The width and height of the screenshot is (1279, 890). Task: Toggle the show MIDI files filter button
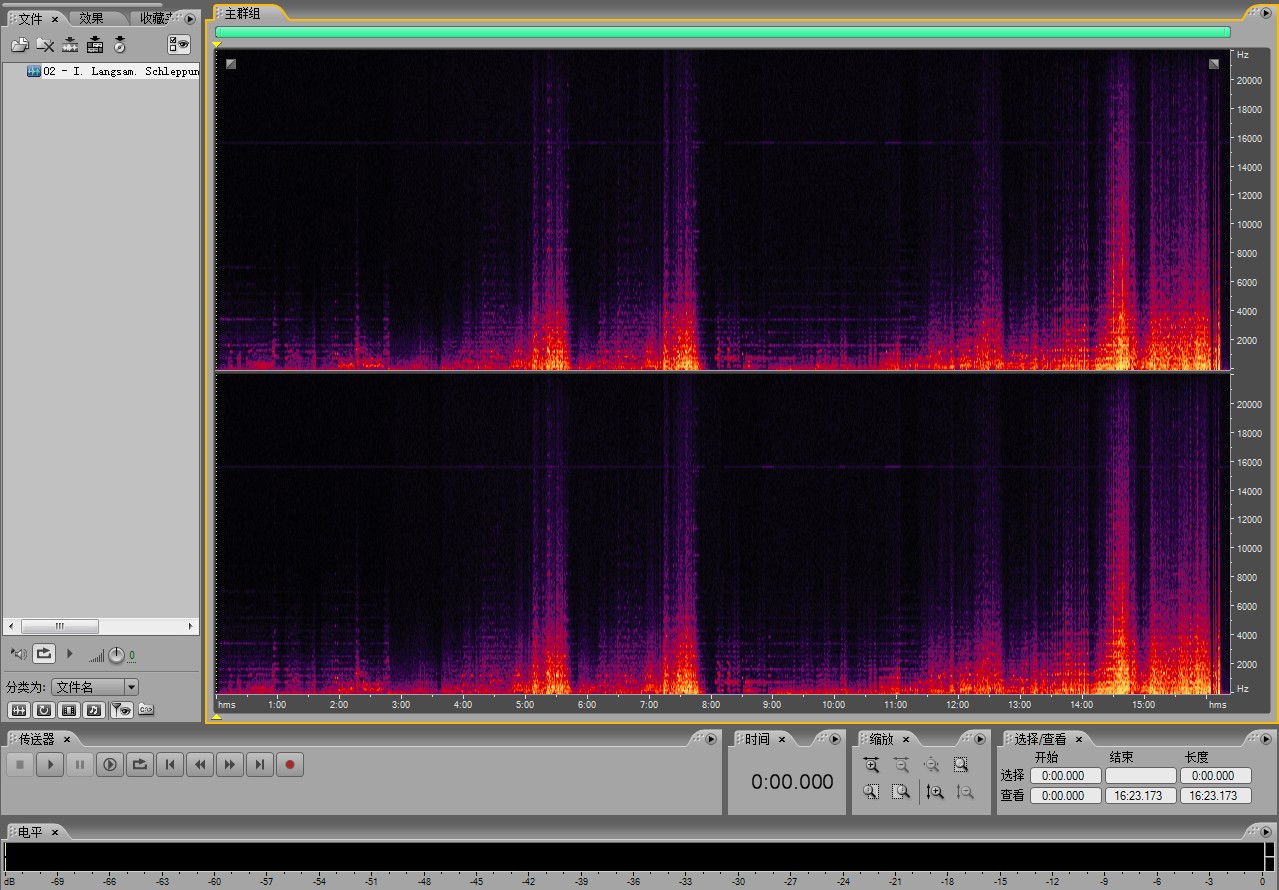(94, 710)
